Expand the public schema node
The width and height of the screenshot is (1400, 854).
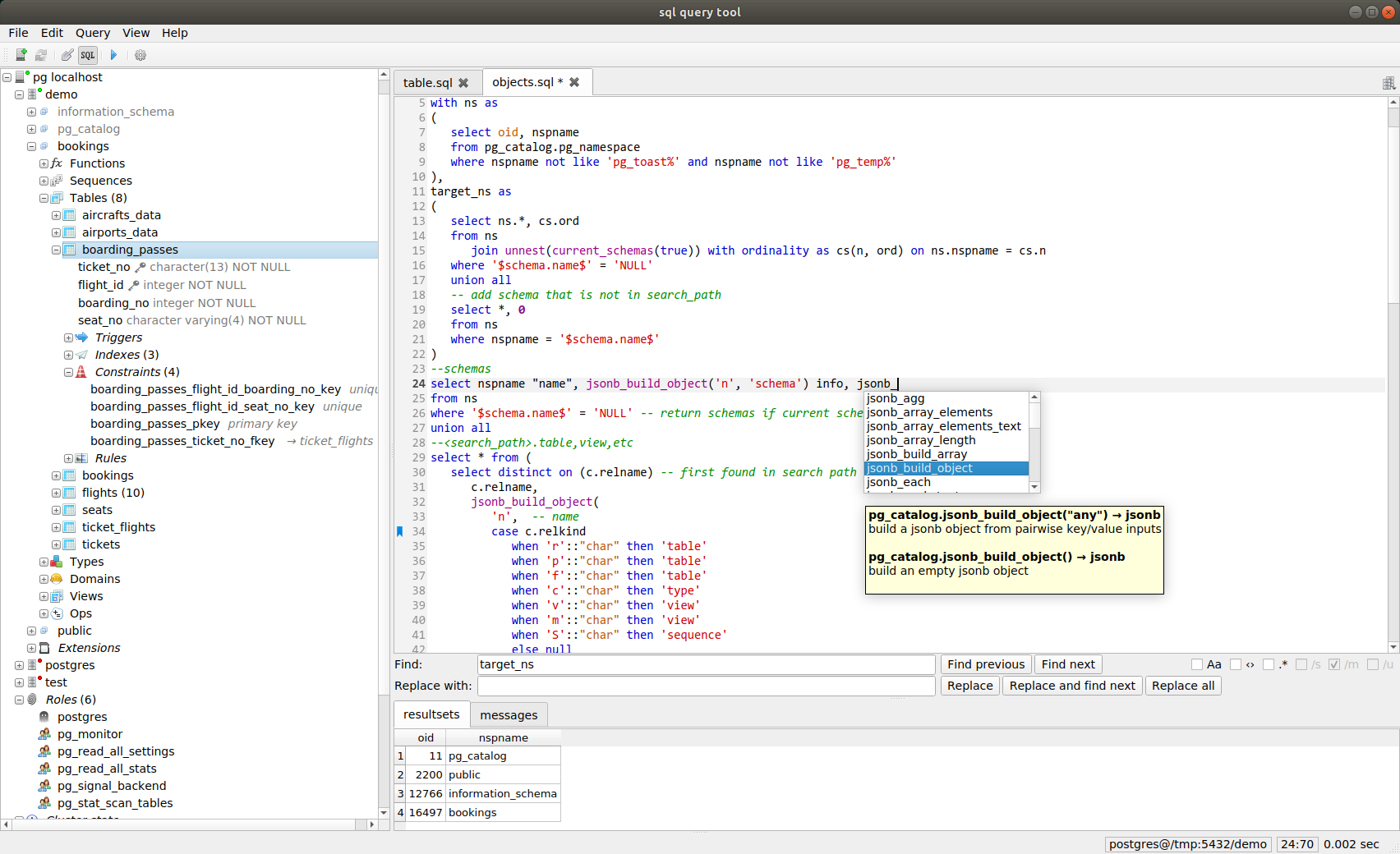pos(31,631)
